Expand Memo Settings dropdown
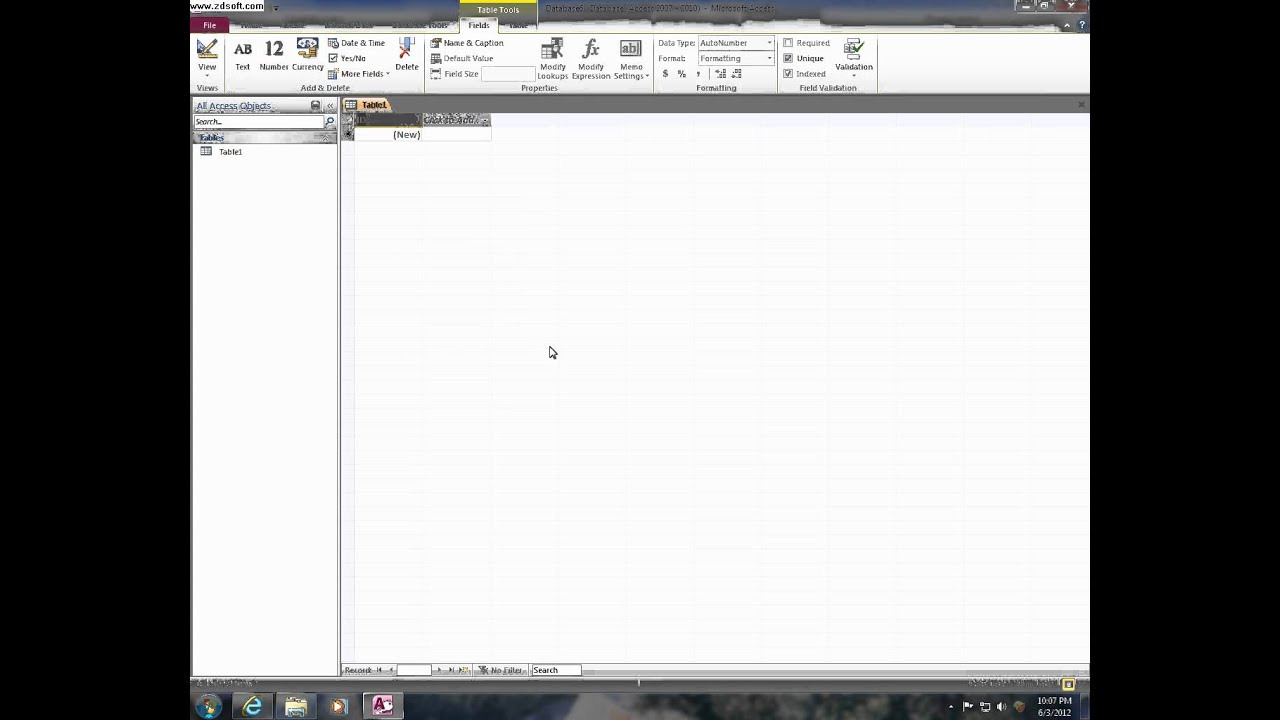Viewport: 1280px width, 720px height. (x=631, y=60)
